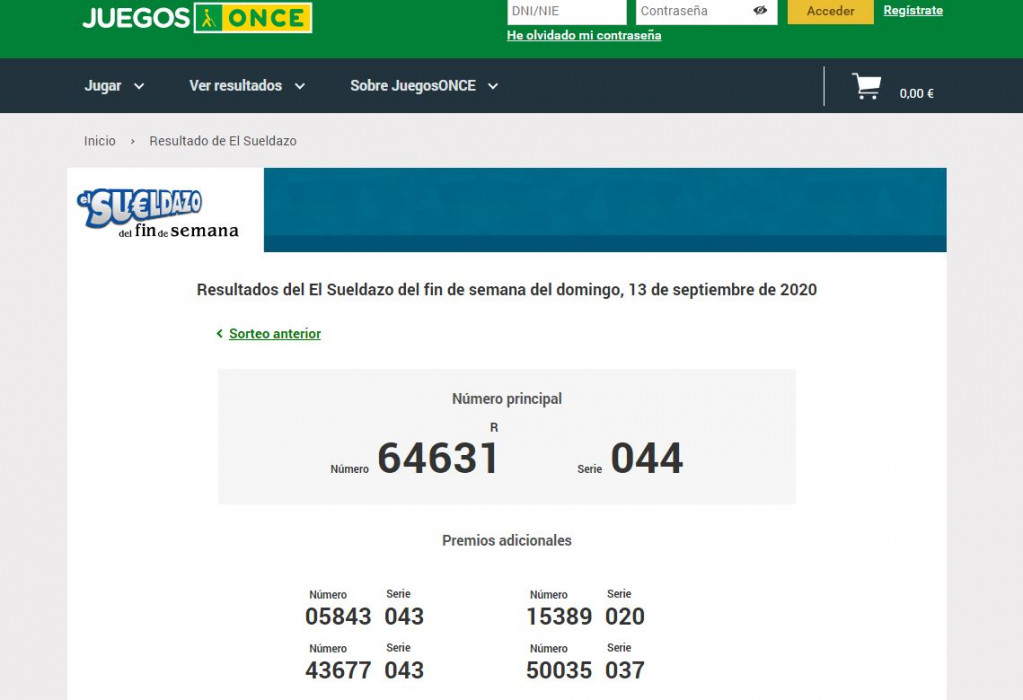Go to Inicio breadcrumb
Viewport: 1023px width, 700px height.
(x=100, y=141)
